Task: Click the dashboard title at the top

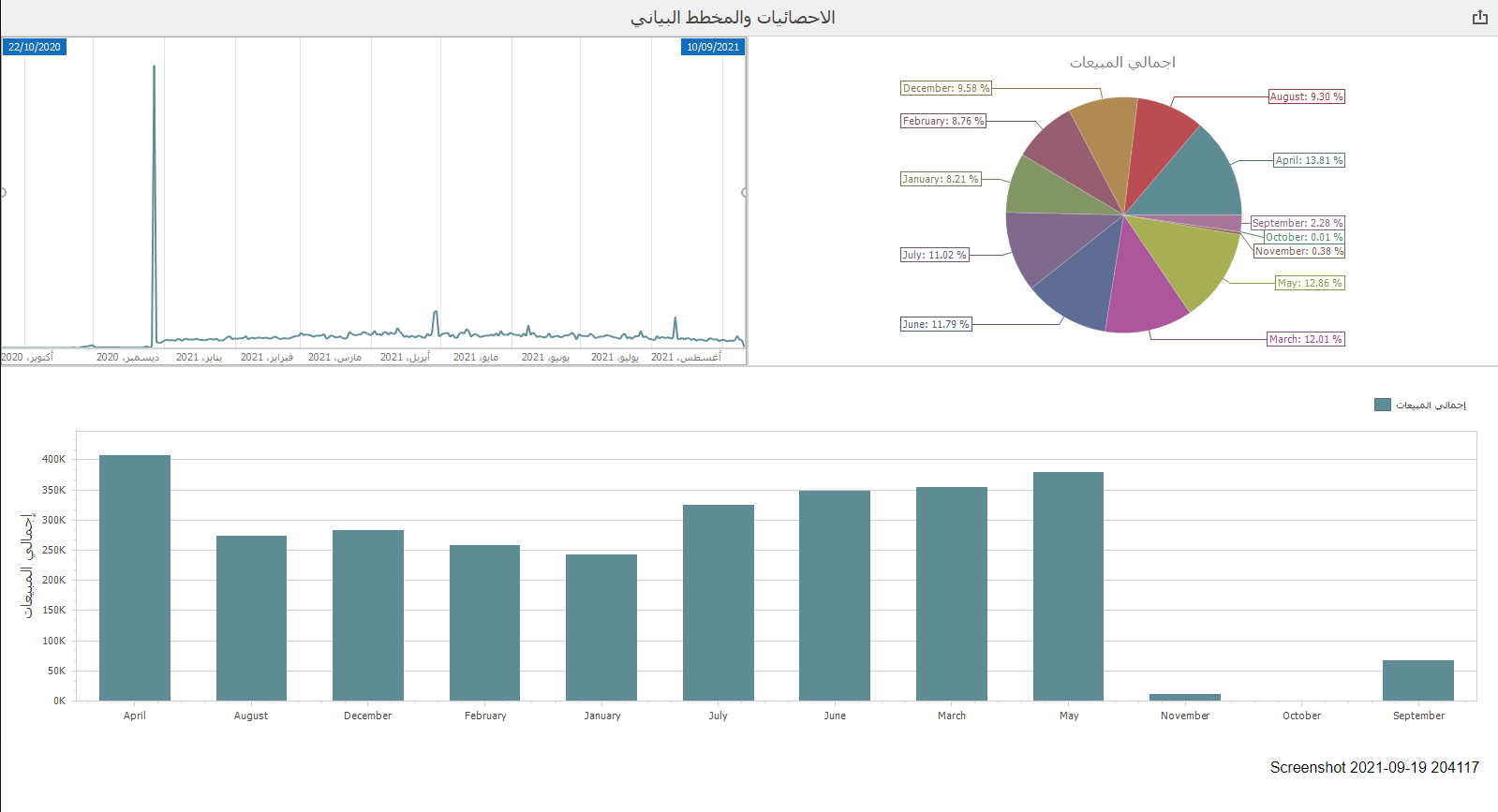Action: click(732, 18)
